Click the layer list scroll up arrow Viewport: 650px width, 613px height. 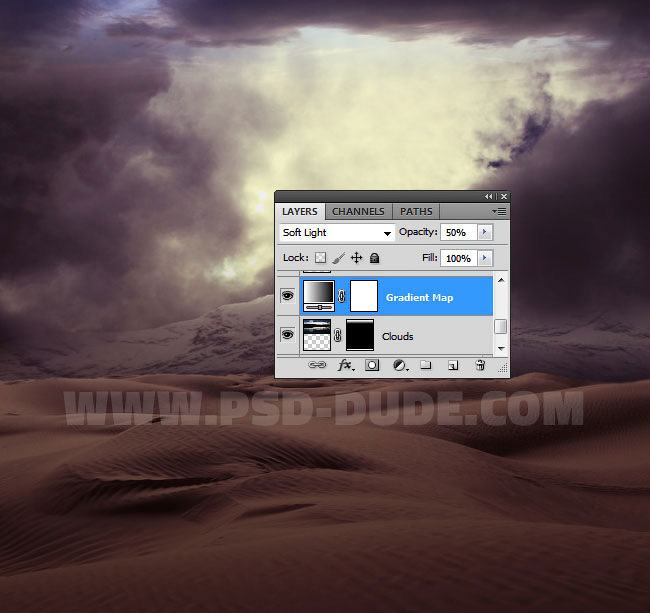(501, 281)
